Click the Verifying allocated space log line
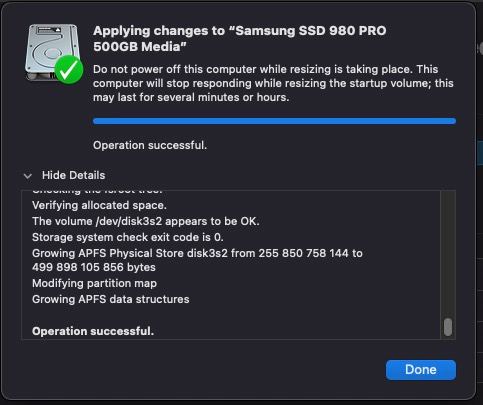This screenshot has height=405, width=483. pos(99,205)
